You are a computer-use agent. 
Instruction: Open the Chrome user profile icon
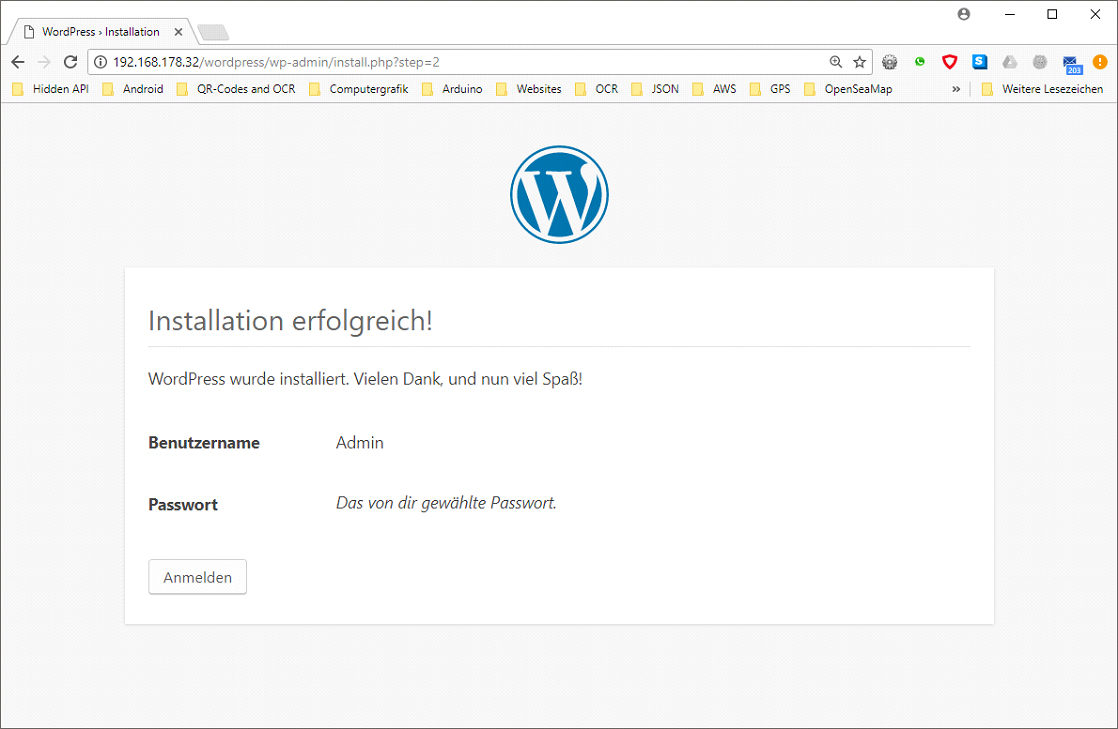(964, 14)
